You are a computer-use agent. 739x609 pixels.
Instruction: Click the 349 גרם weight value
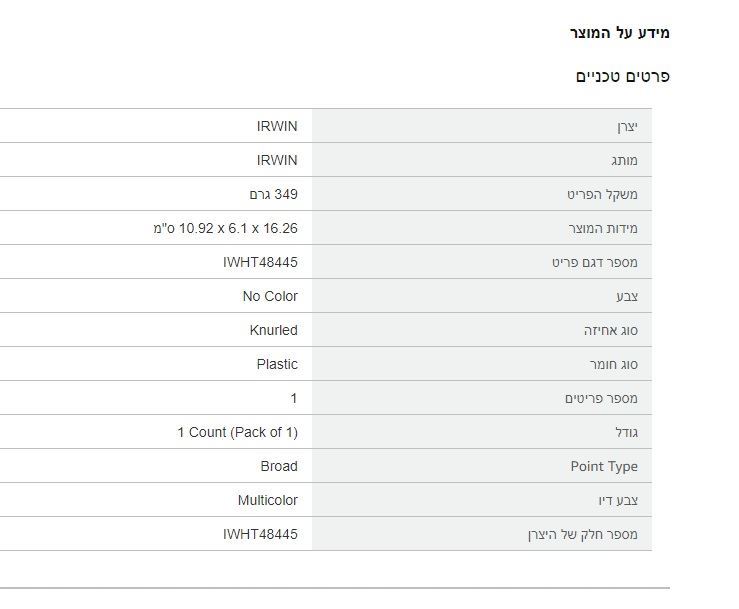tap(273, 194)
